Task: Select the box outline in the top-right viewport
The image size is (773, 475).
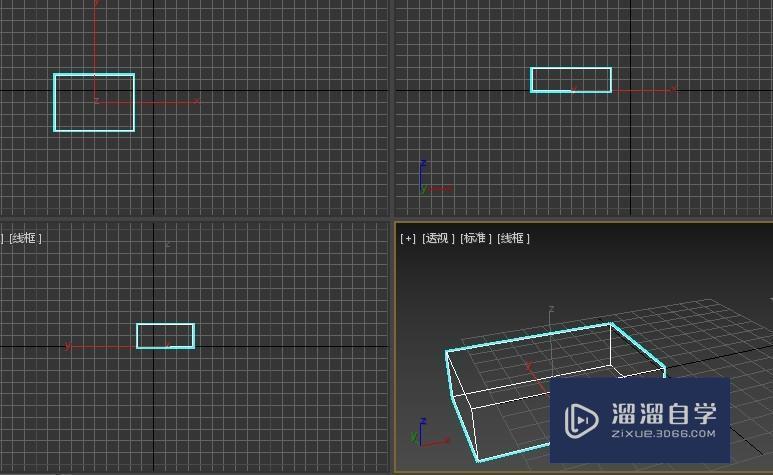Action: point(571,80)
